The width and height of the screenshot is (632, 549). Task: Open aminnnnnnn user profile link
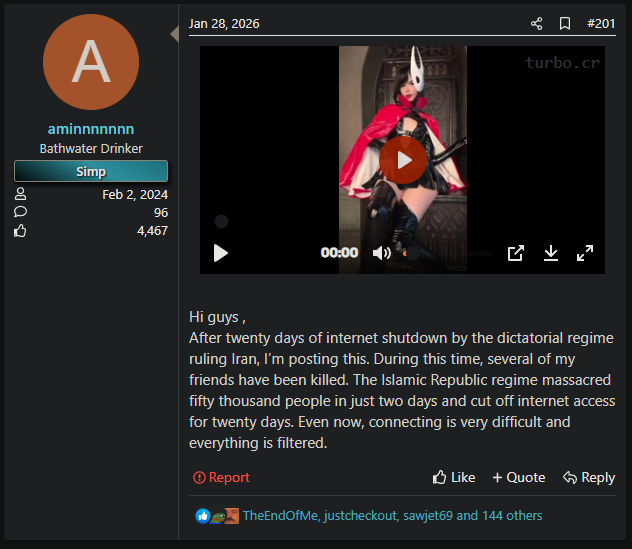pyautogui.click(x=91, y=129)
